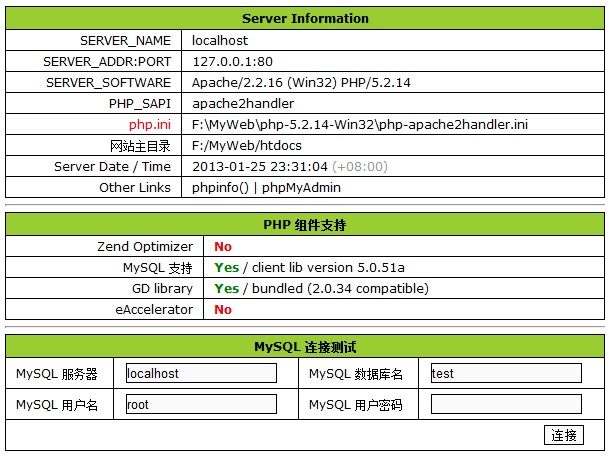Select the F:/MyWeb/htdocs directory value

[x=247, y=146]
